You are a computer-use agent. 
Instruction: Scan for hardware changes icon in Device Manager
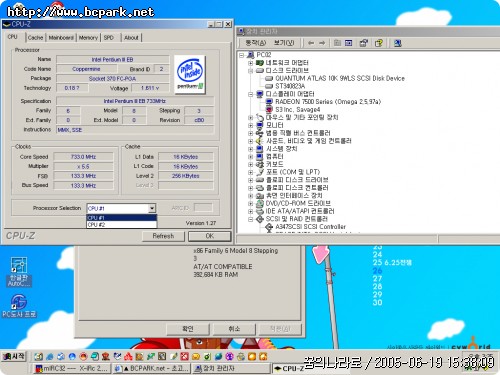[x=398, y=43]
